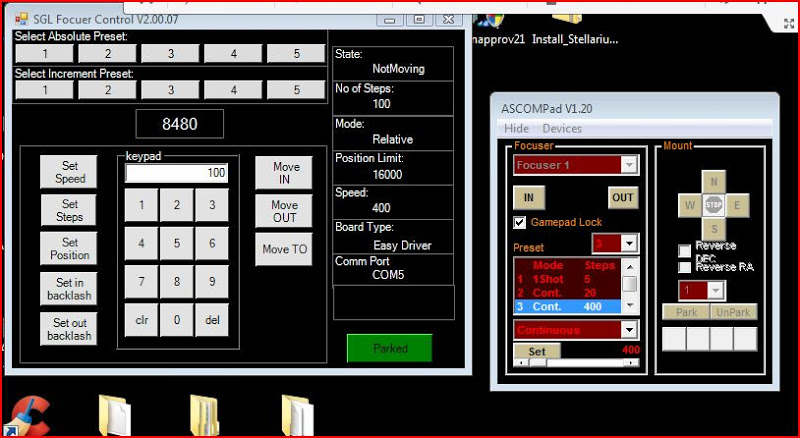Open the zipped desktop folder icon
The width and height of the screenshot is (800, 438).
(x=205, y=415)
